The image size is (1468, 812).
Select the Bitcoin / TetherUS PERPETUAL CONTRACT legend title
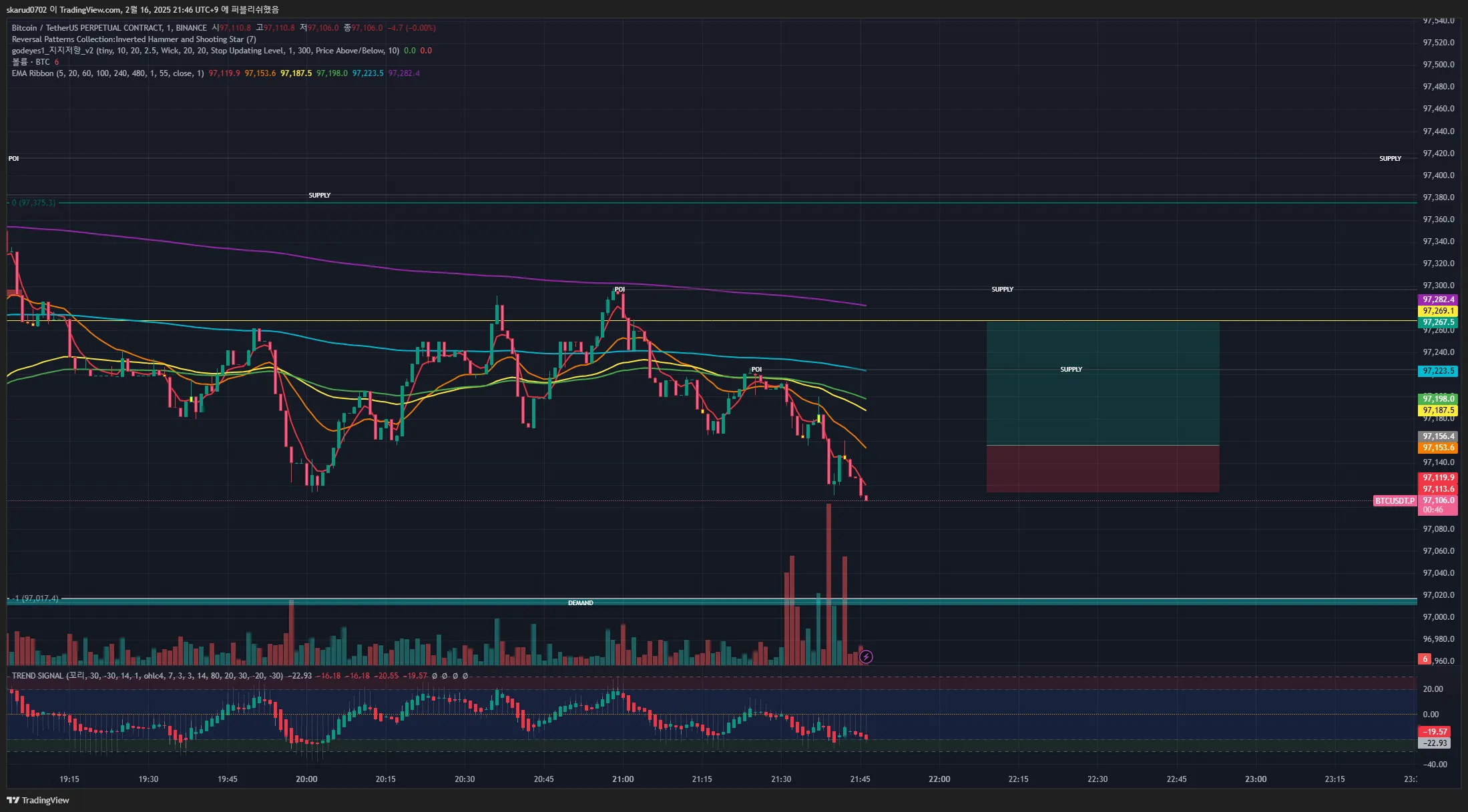click(x=109, y=28)
